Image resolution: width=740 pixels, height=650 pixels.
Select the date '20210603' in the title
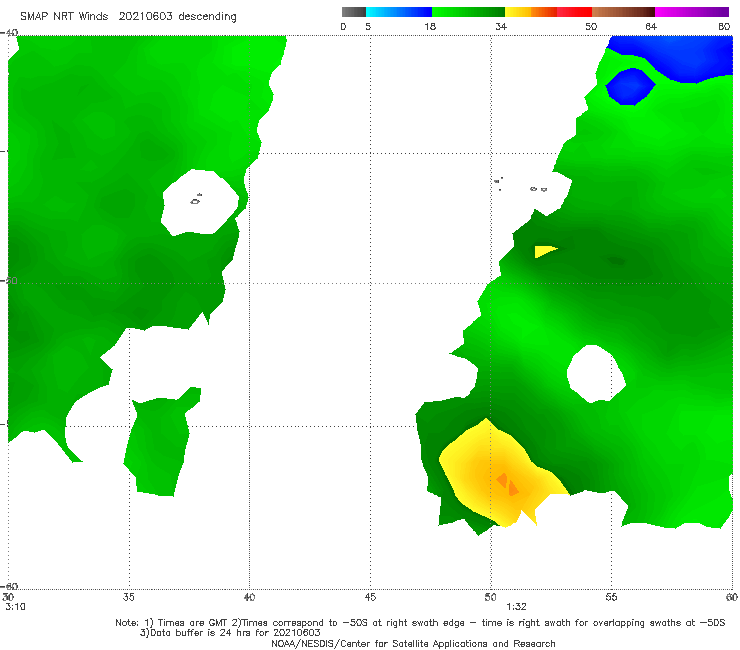pos(145,17)
